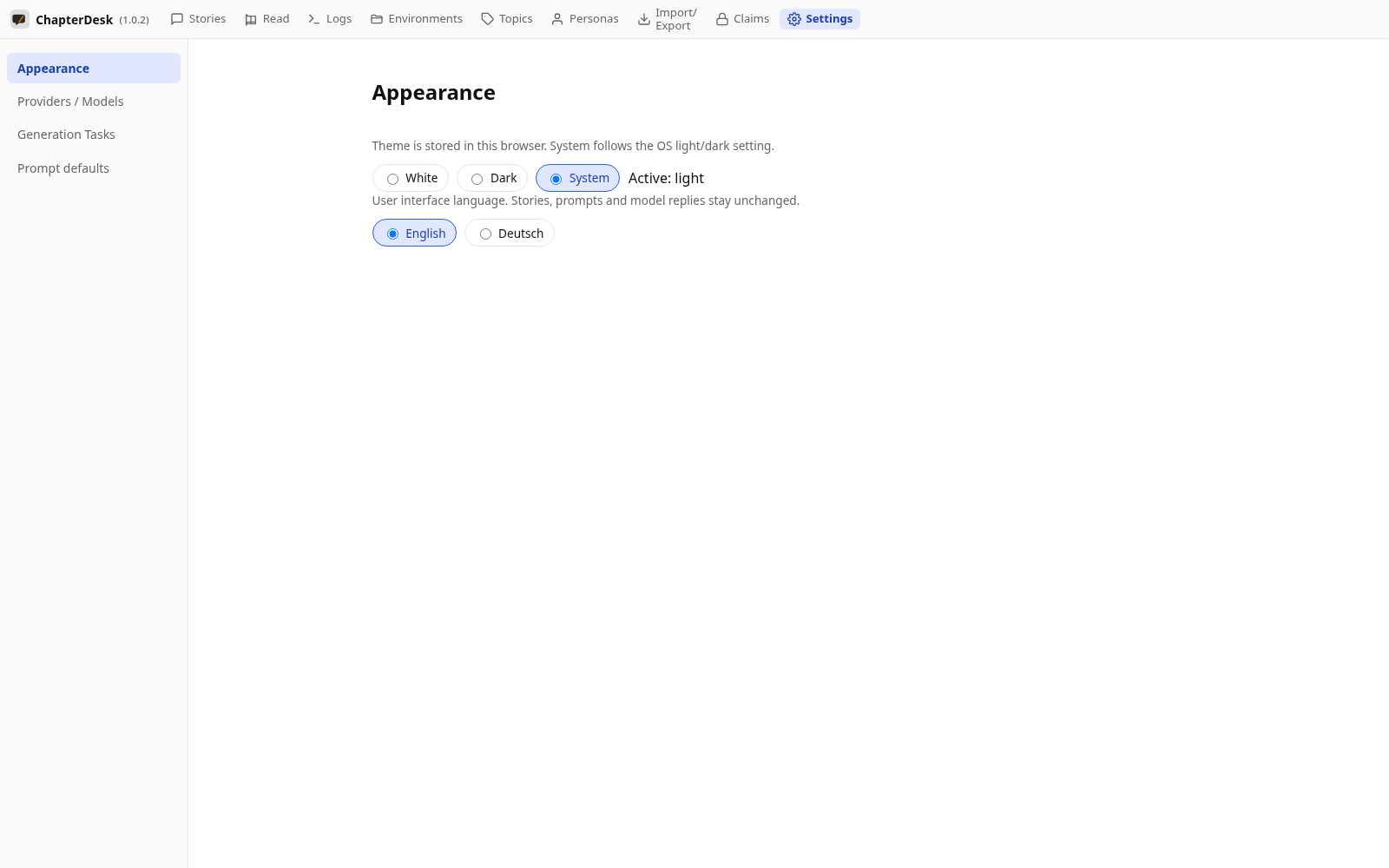Open Generation Tasks settings
1389x868 pixels.
(x=94, y=135)
